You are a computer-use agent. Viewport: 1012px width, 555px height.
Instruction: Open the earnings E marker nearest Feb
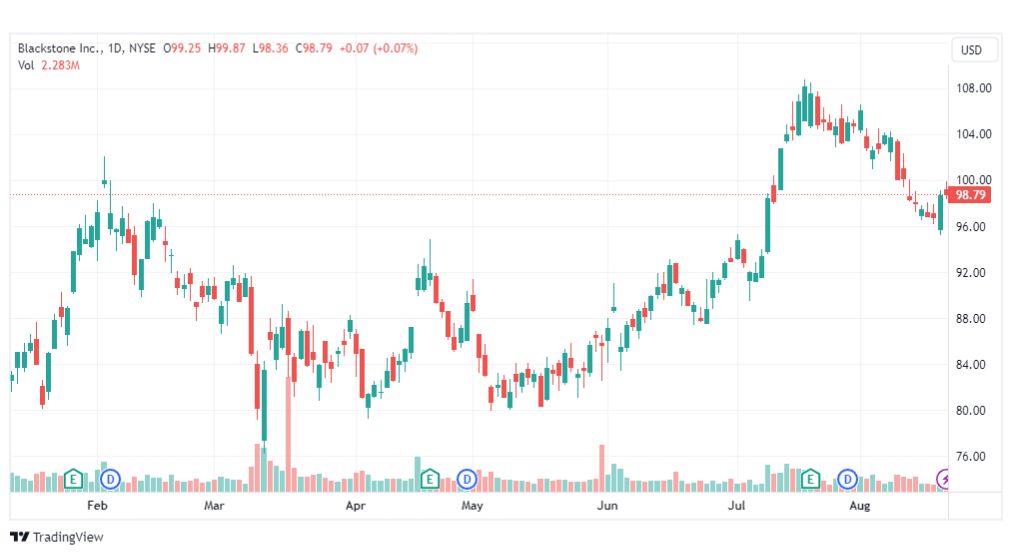(x=73, y=479)
